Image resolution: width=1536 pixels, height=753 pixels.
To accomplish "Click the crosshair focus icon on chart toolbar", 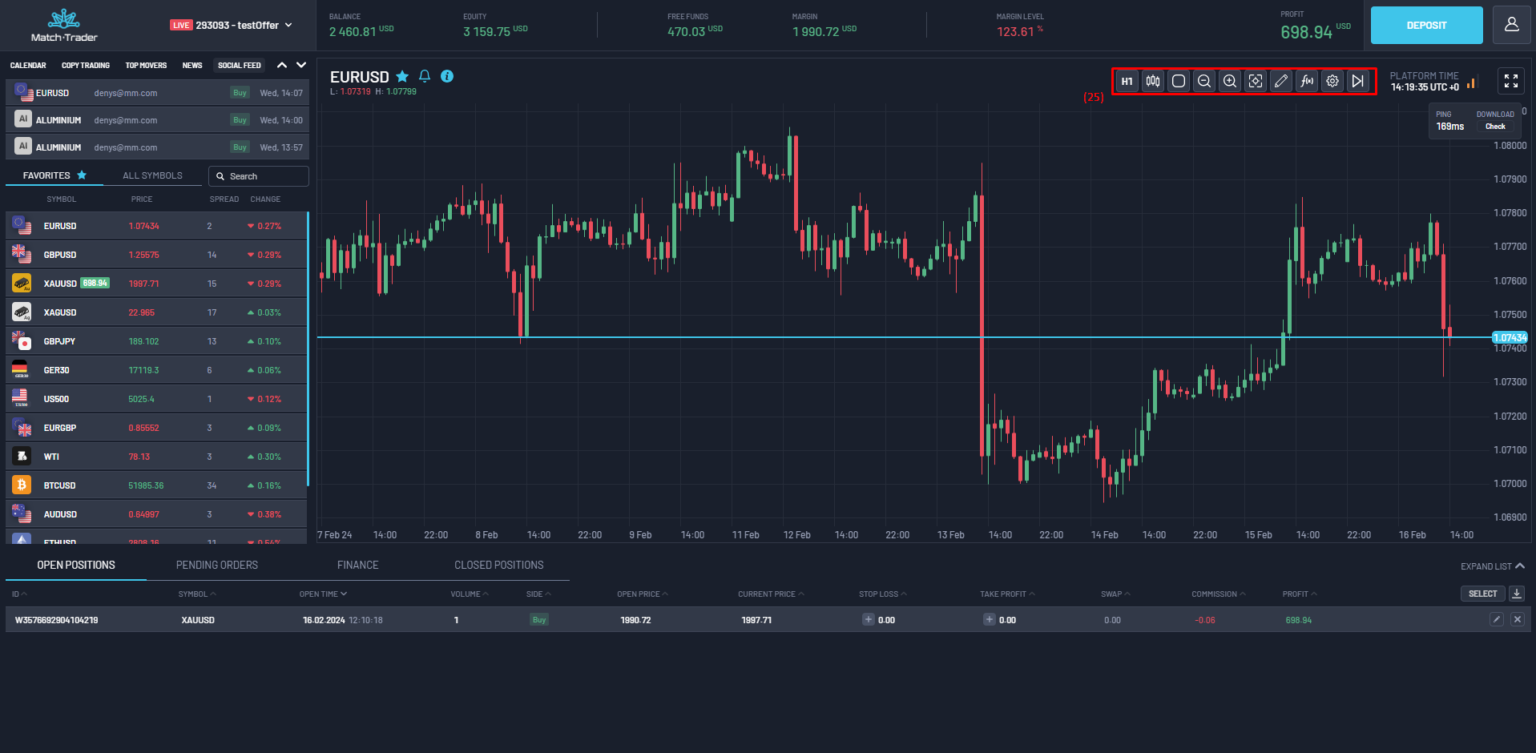I will click(x=1255, y=81).
